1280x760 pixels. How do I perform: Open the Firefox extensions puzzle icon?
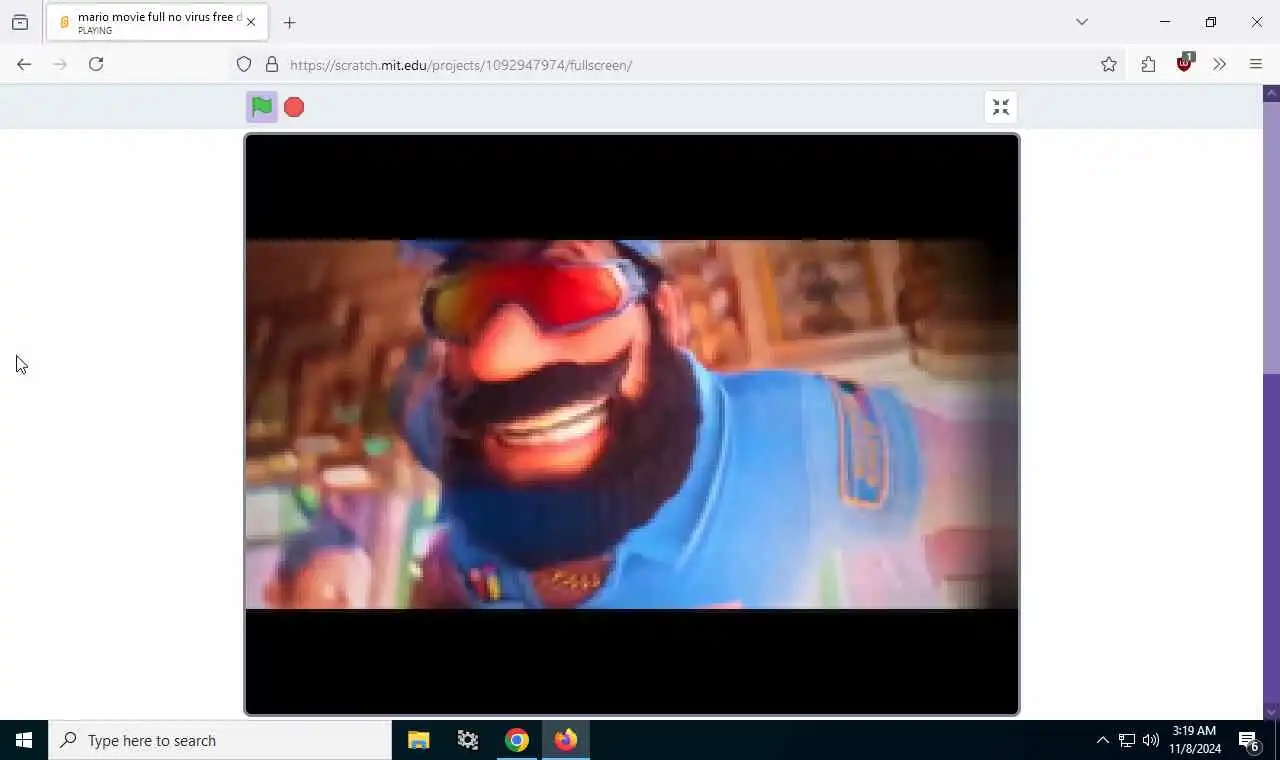pyautogui.click(x=1148, y=64)
